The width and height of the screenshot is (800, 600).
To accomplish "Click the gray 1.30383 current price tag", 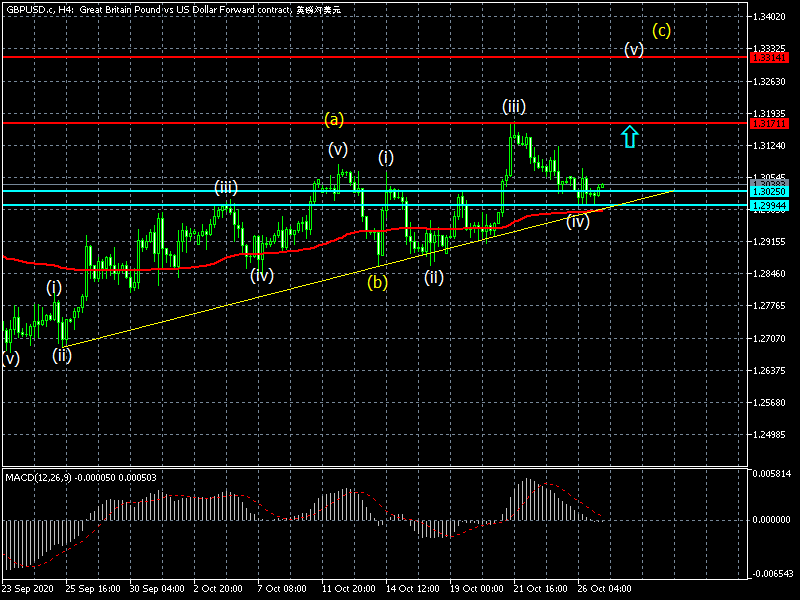I will pos(769,183).
